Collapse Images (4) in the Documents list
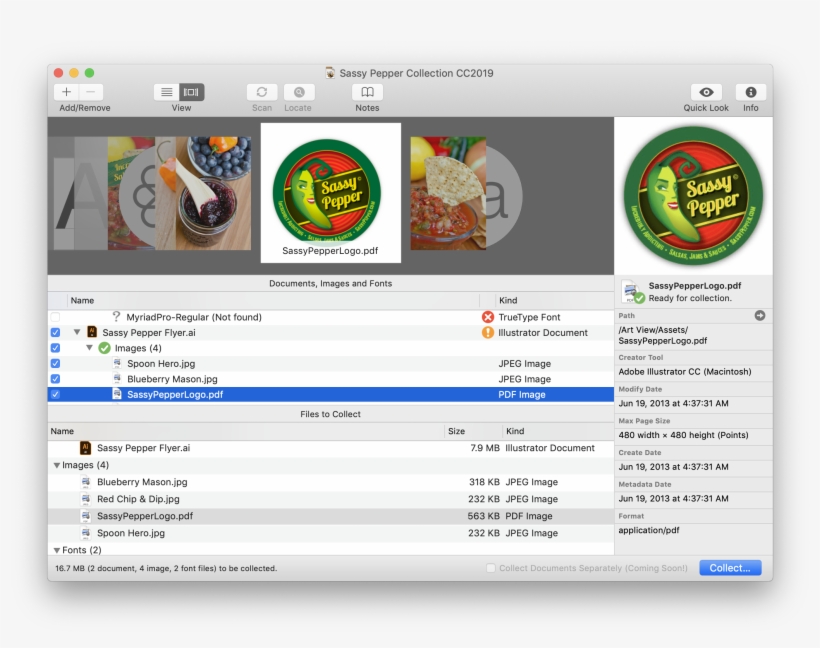The height and width of the screenshot is (648, 820). pyautogui.click(x=89, y=348)
